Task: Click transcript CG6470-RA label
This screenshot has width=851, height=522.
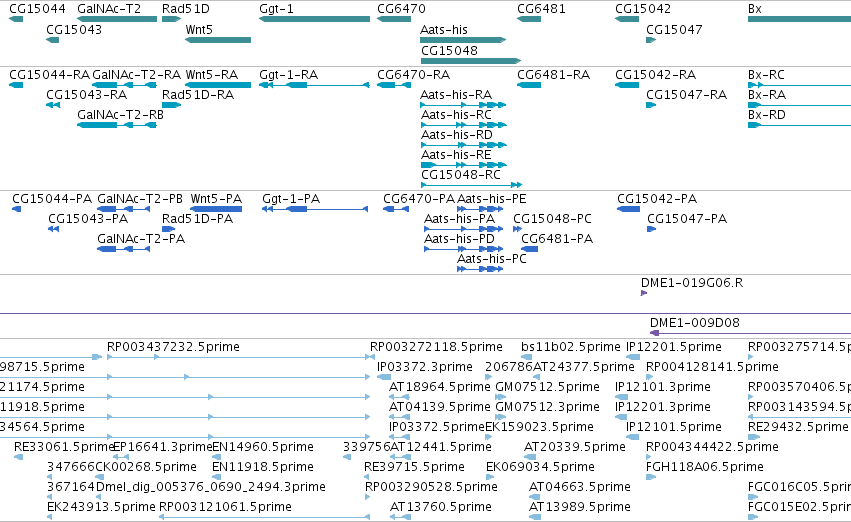Action: [x=414, y=74]
